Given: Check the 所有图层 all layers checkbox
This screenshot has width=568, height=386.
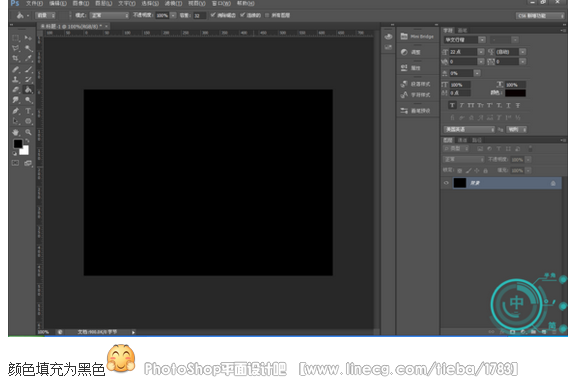Looking at the screenshot, I should tap(267, 15).
